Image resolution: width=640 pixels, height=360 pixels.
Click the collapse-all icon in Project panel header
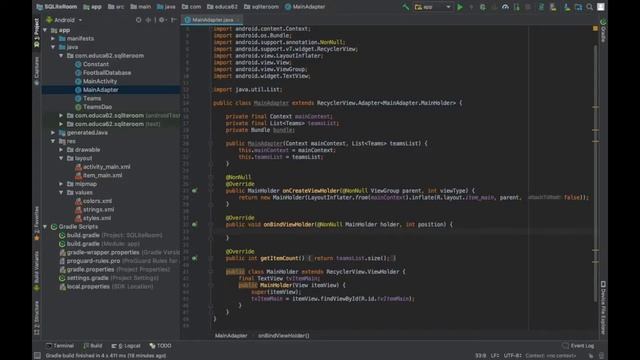[148, 20]
